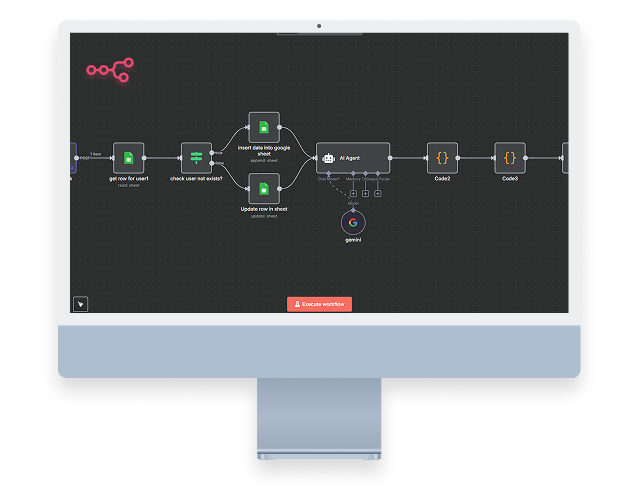Click the Chat Model connector under AI Agent

(327, 175)
